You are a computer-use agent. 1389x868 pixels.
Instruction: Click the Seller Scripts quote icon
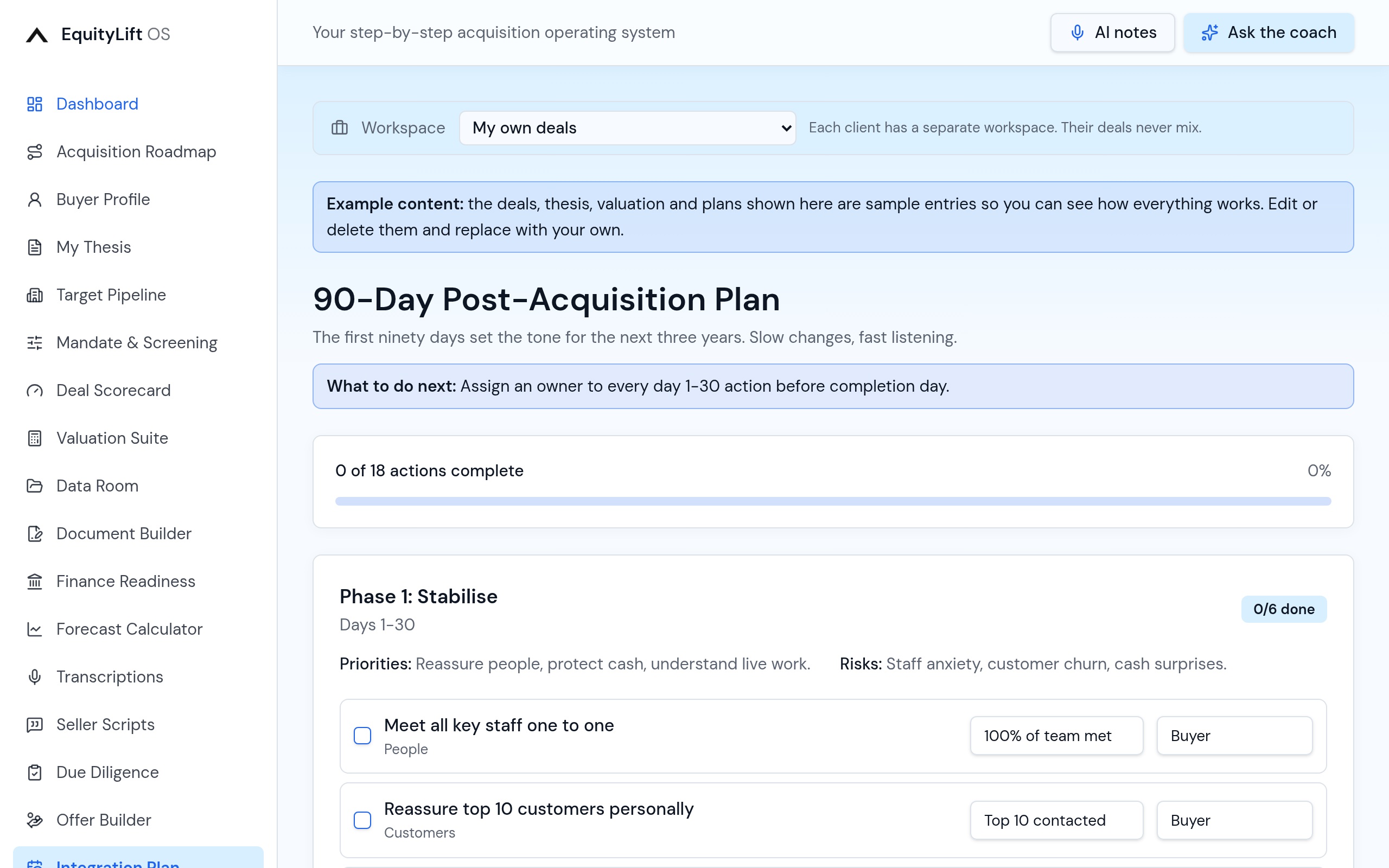coord(34,724)
